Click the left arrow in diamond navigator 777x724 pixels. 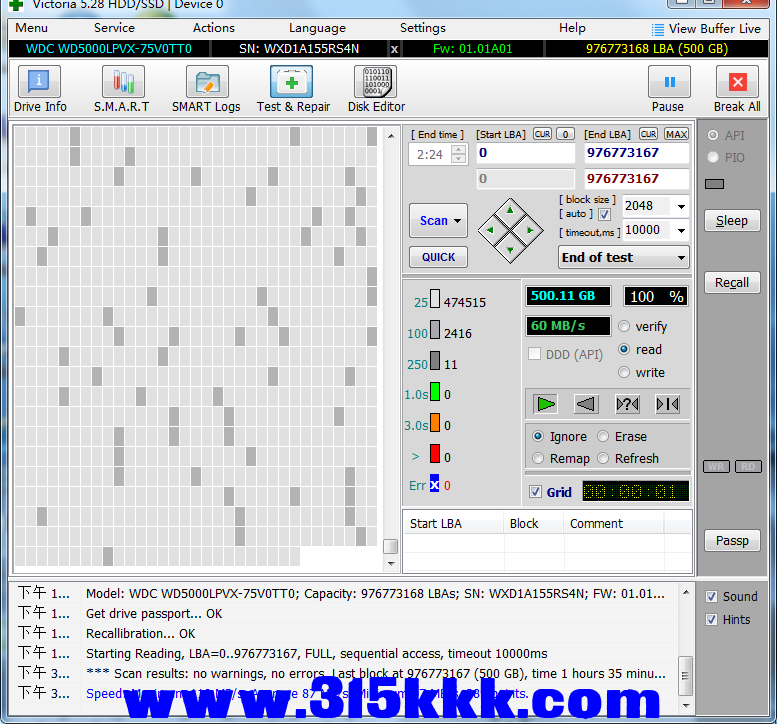pyautogui.click(x=490, y=230)
